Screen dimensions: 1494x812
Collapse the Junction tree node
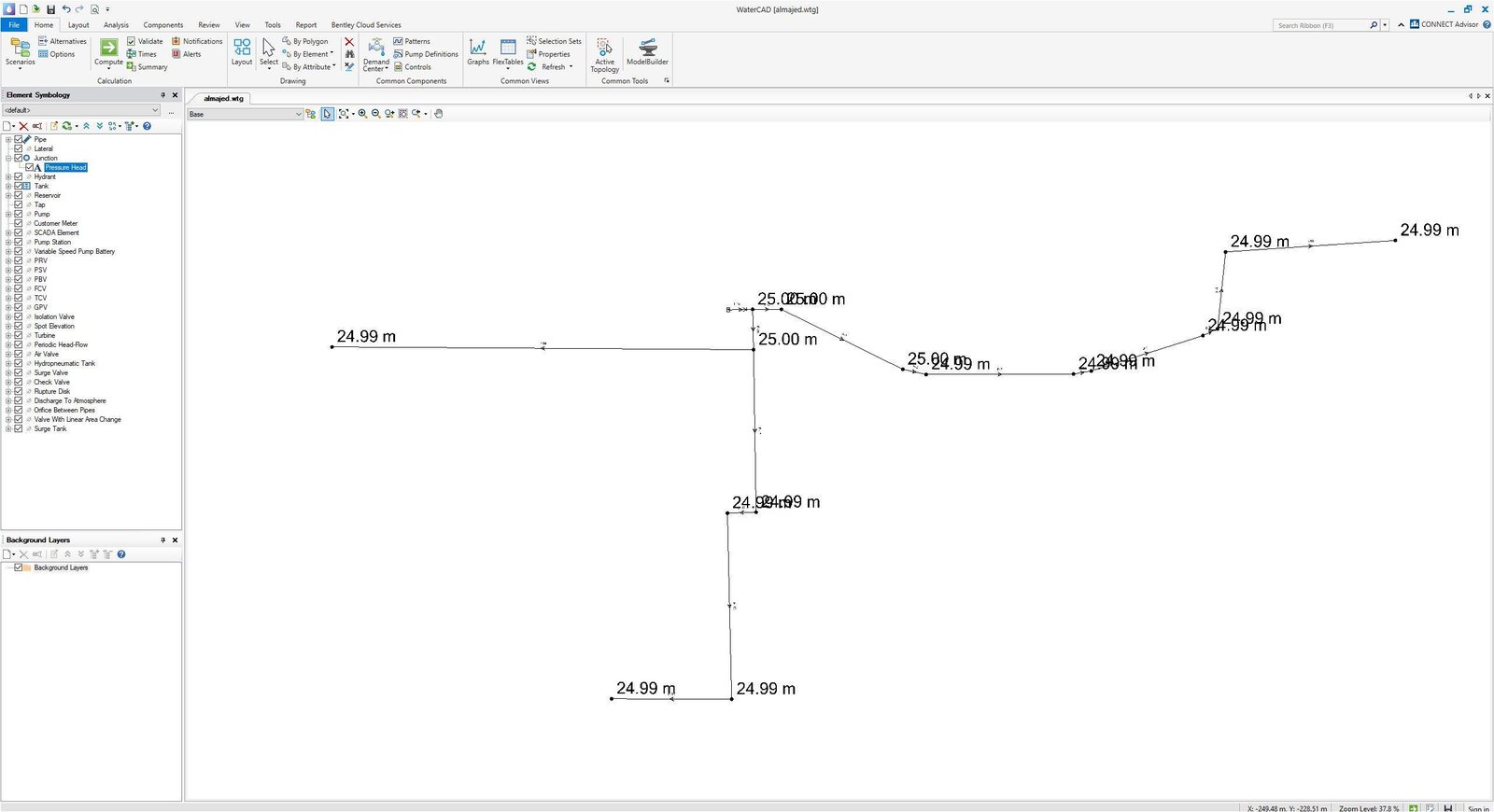(8, 158)
